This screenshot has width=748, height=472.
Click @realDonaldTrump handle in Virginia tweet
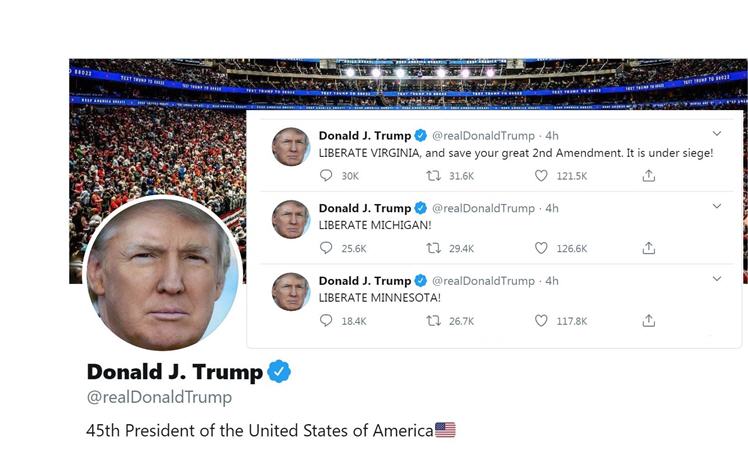pyautogui.click(x=483, y=136)
